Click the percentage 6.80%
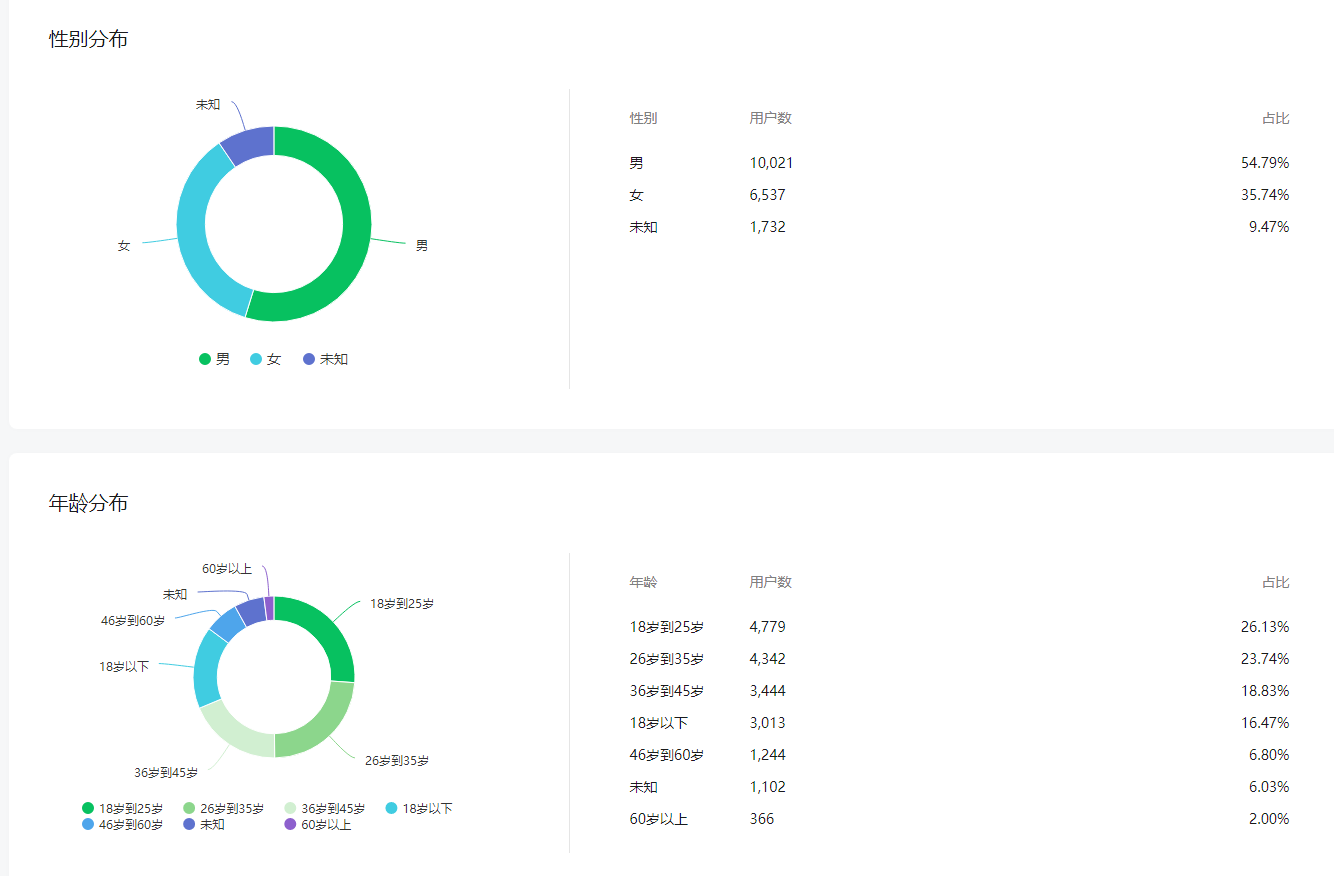1334x876 pixels. coord(1269,755)
